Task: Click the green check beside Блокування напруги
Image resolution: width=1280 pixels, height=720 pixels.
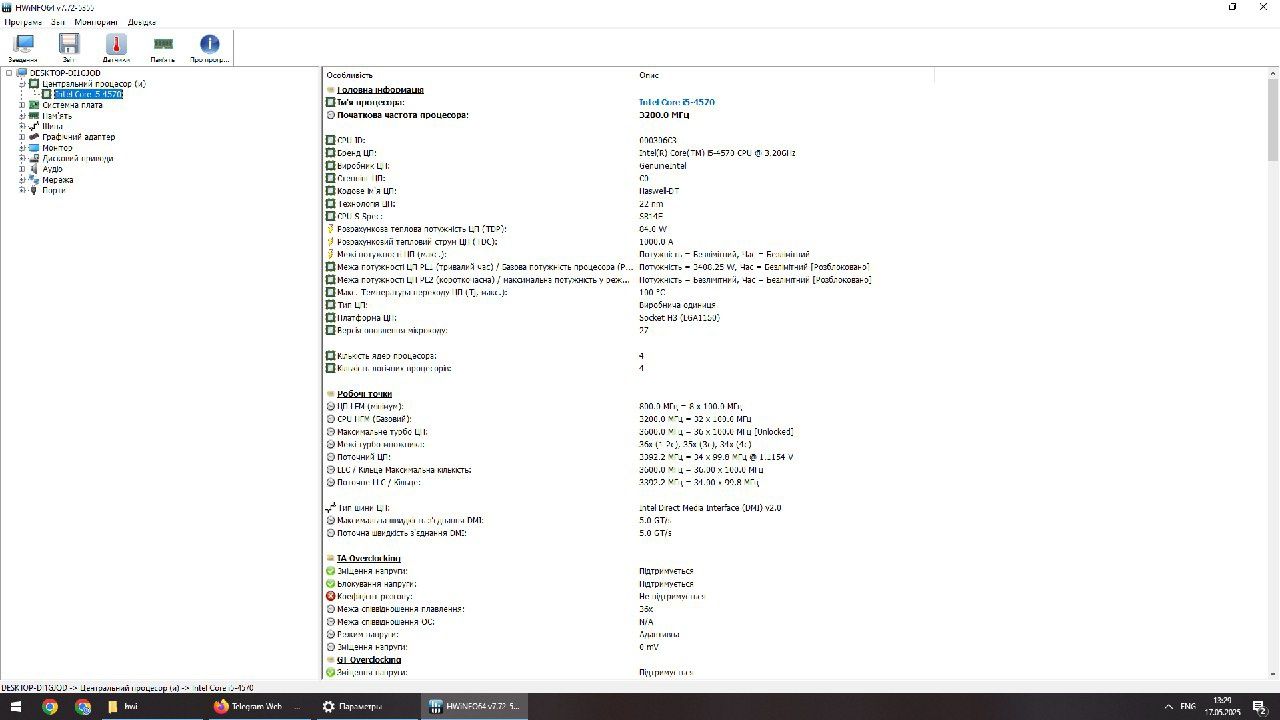Action: [x=331, y=584]
